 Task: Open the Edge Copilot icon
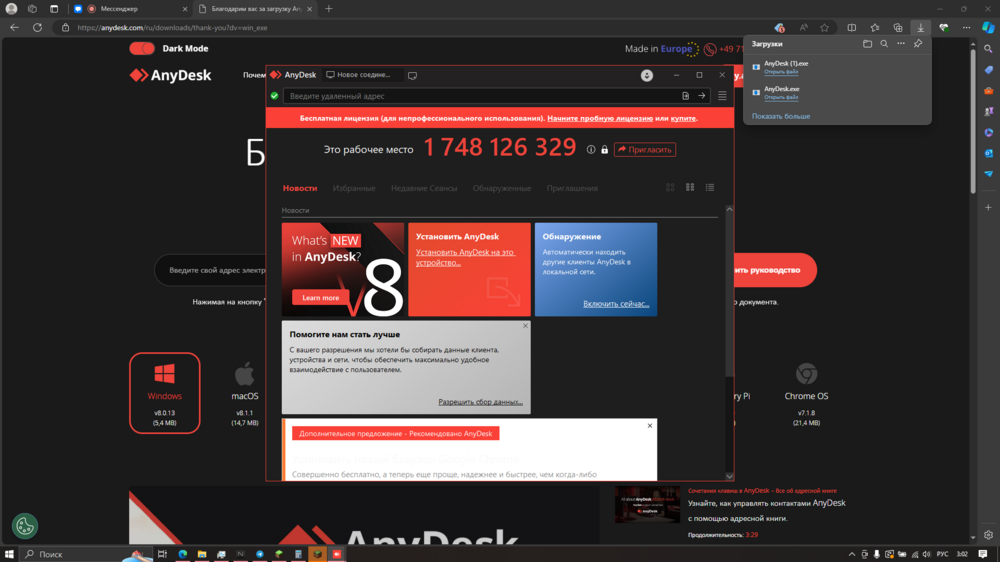click(x=988, y=27)
